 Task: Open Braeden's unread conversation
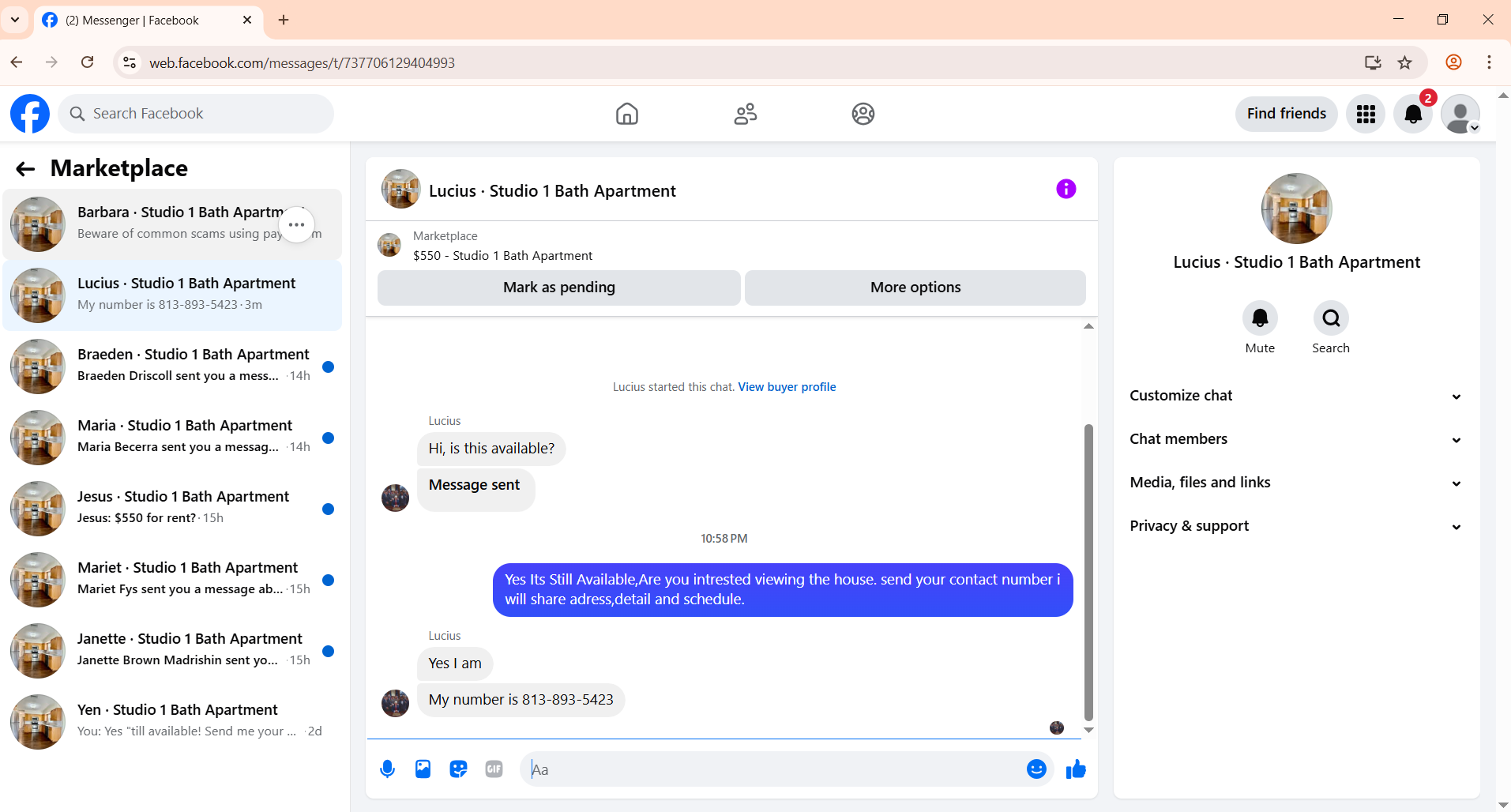[x=172, y=367]
